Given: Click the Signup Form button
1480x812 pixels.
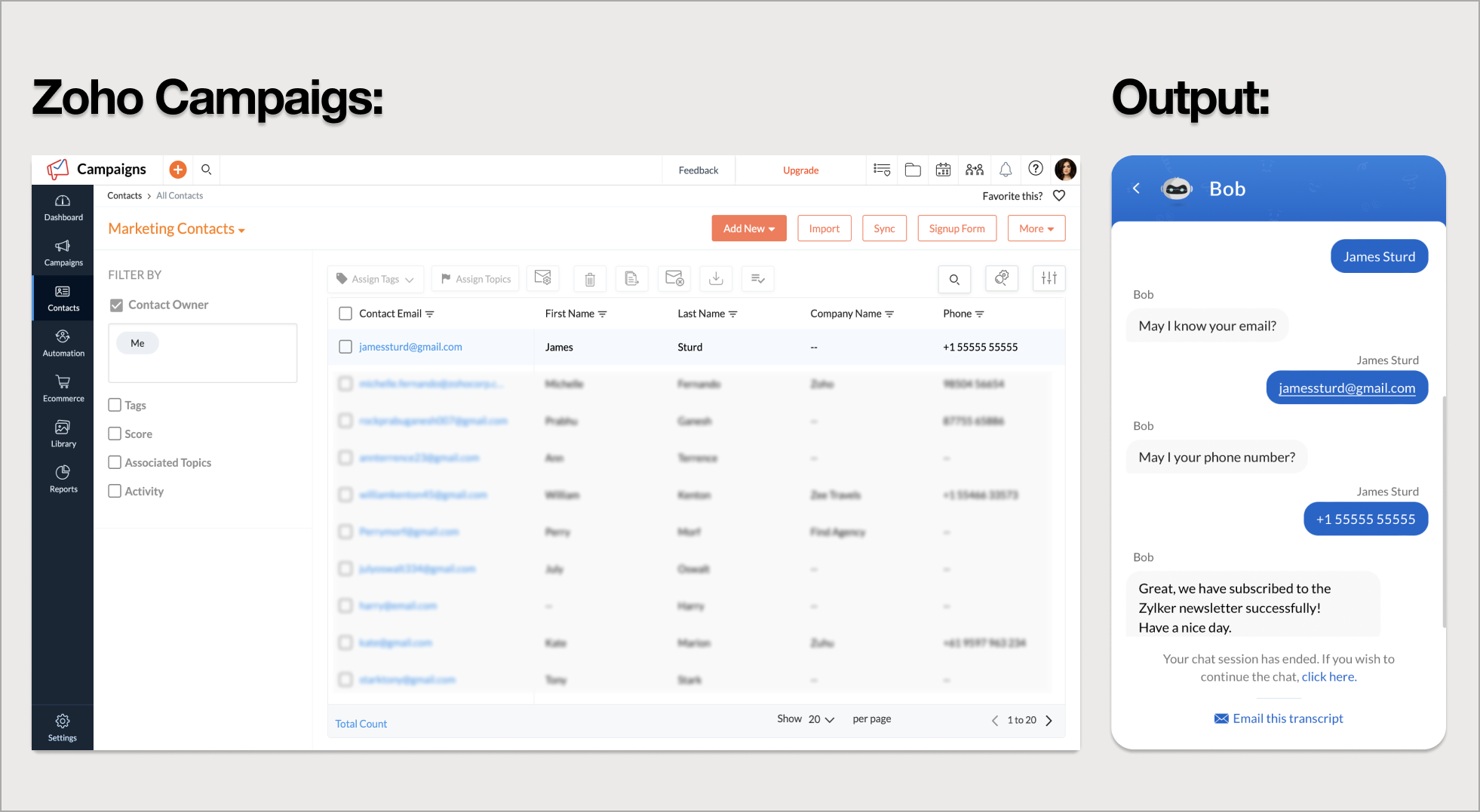Looking at the screenshot, I should point(957,228).
